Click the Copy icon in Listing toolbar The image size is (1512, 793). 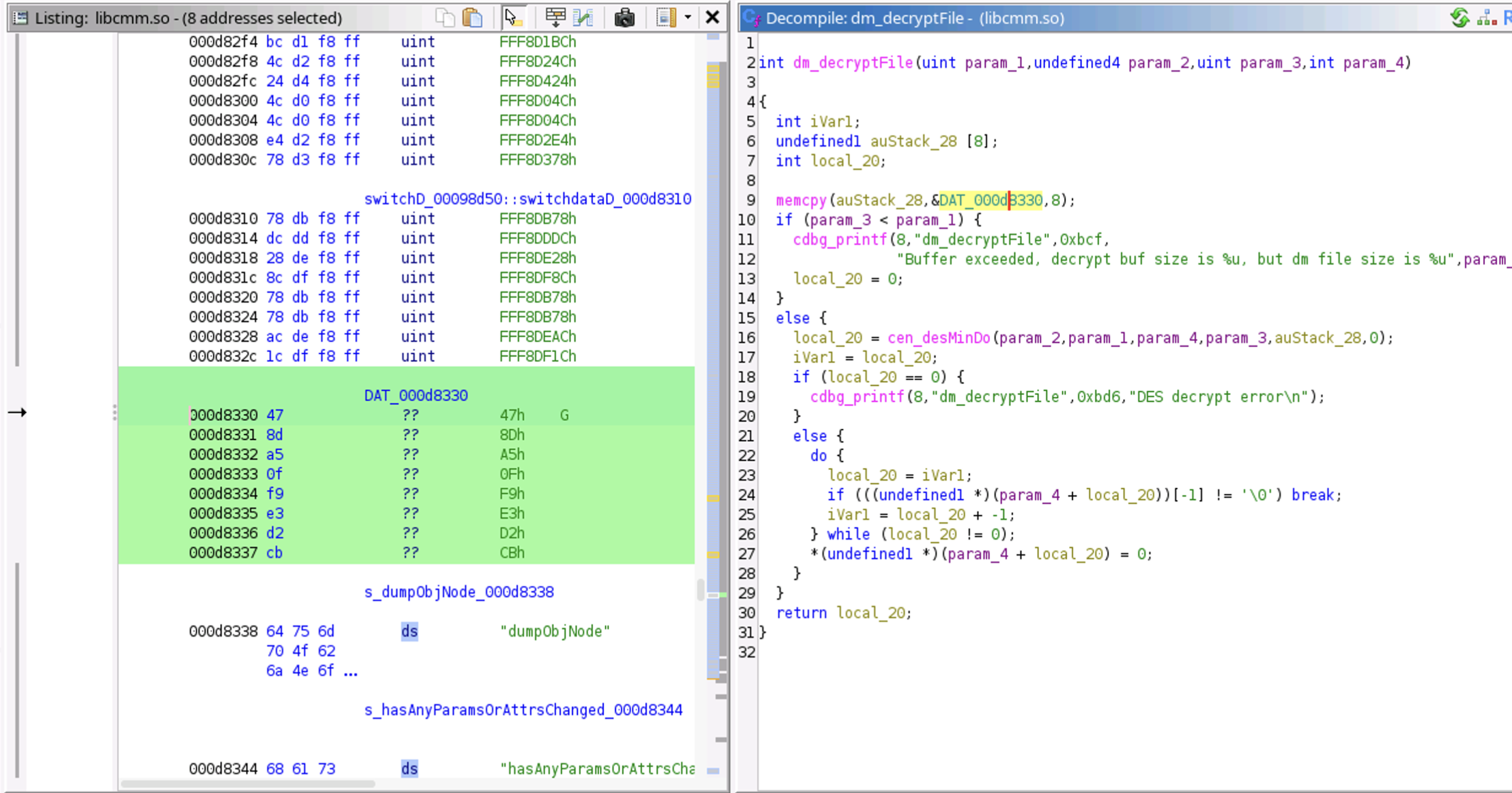point(444,18)
